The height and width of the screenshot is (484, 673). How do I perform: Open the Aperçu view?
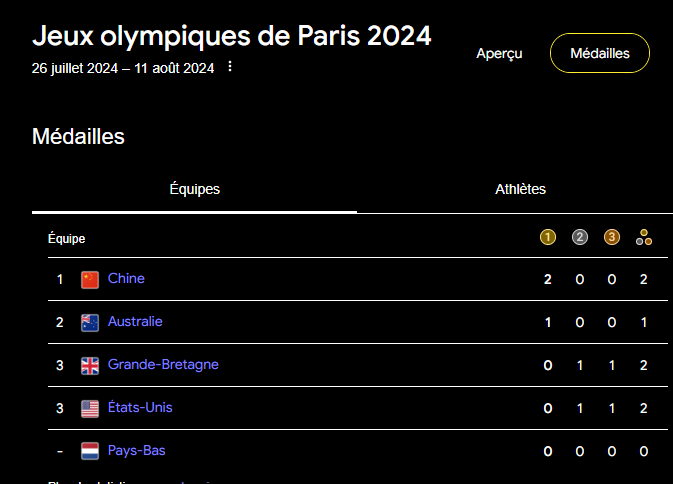coord(499,53)
